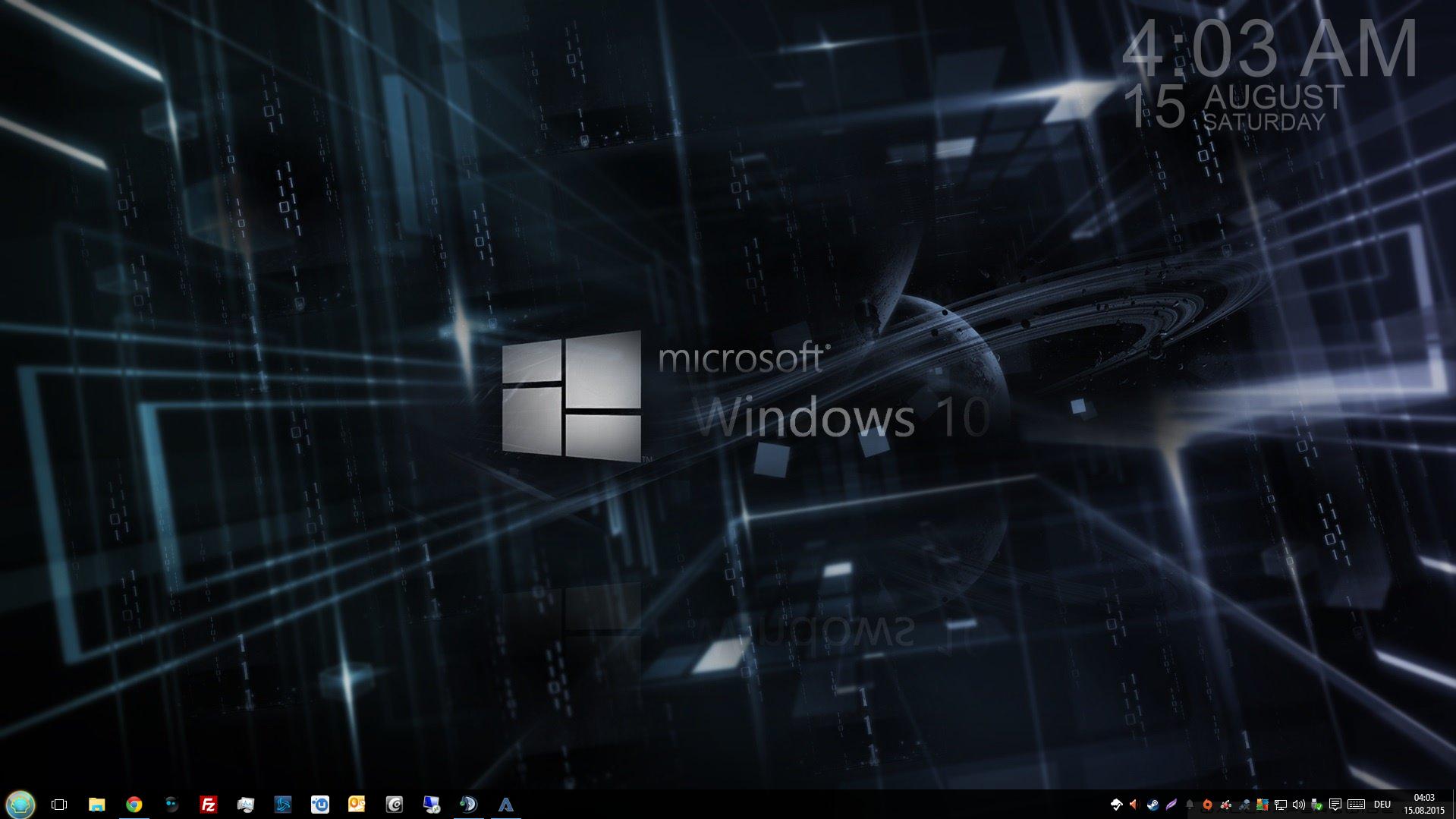The height and width of the screenshot is (819, 1456).
Task: Click the Task View button
Action: [58, 805]
